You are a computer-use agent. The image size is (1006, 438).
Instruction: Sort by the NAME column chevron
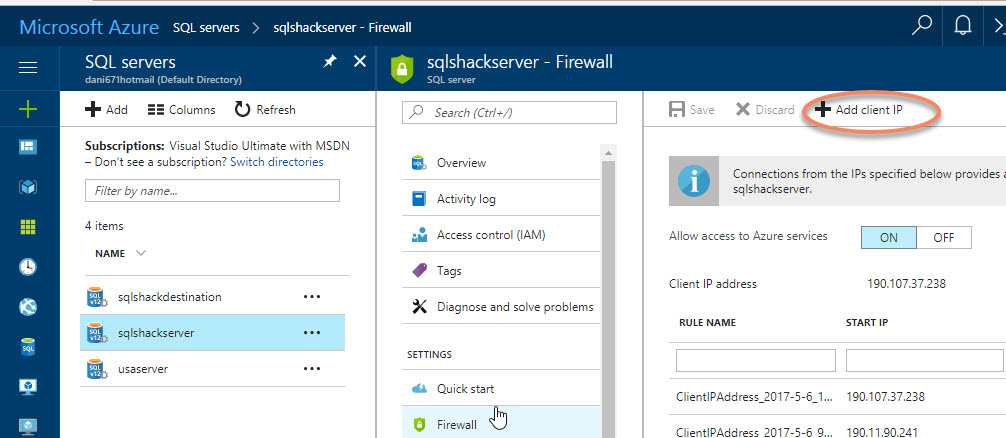(140, 254)
